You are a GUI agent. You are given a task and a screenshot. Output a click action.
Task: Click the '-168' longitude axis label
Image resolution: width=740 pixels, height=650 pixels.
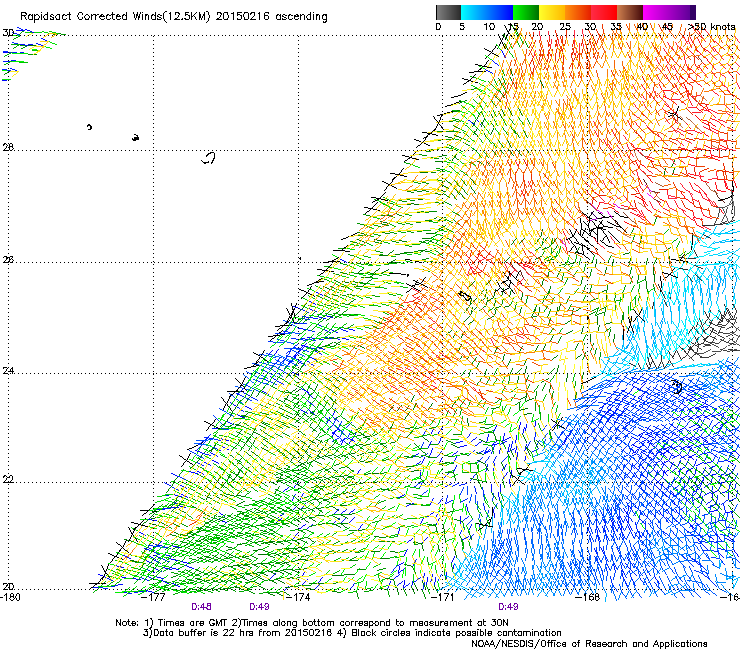[588, 597]
